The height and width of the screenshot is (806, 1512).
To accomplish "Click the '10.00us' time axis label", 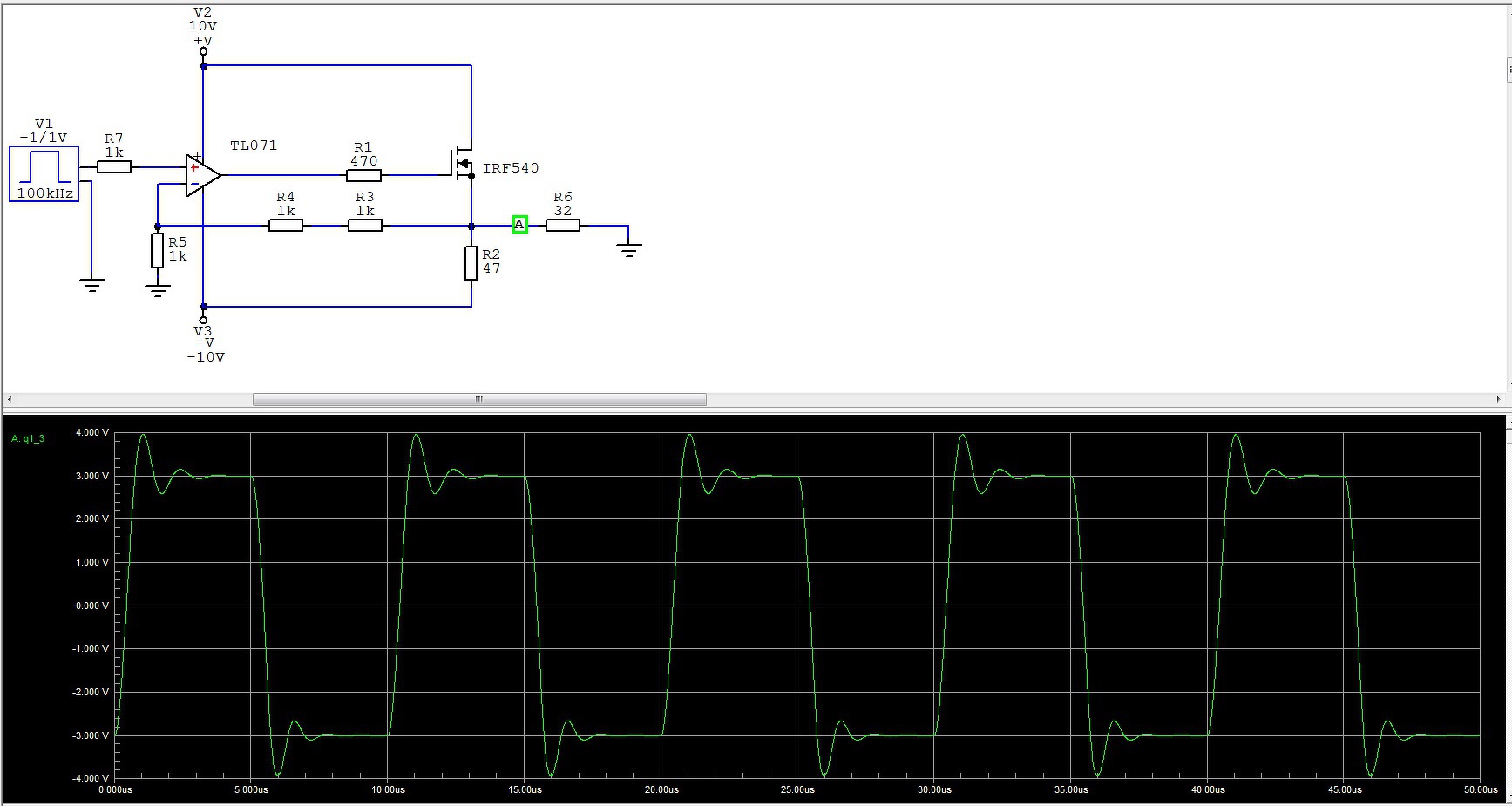I will coord(389,789).
